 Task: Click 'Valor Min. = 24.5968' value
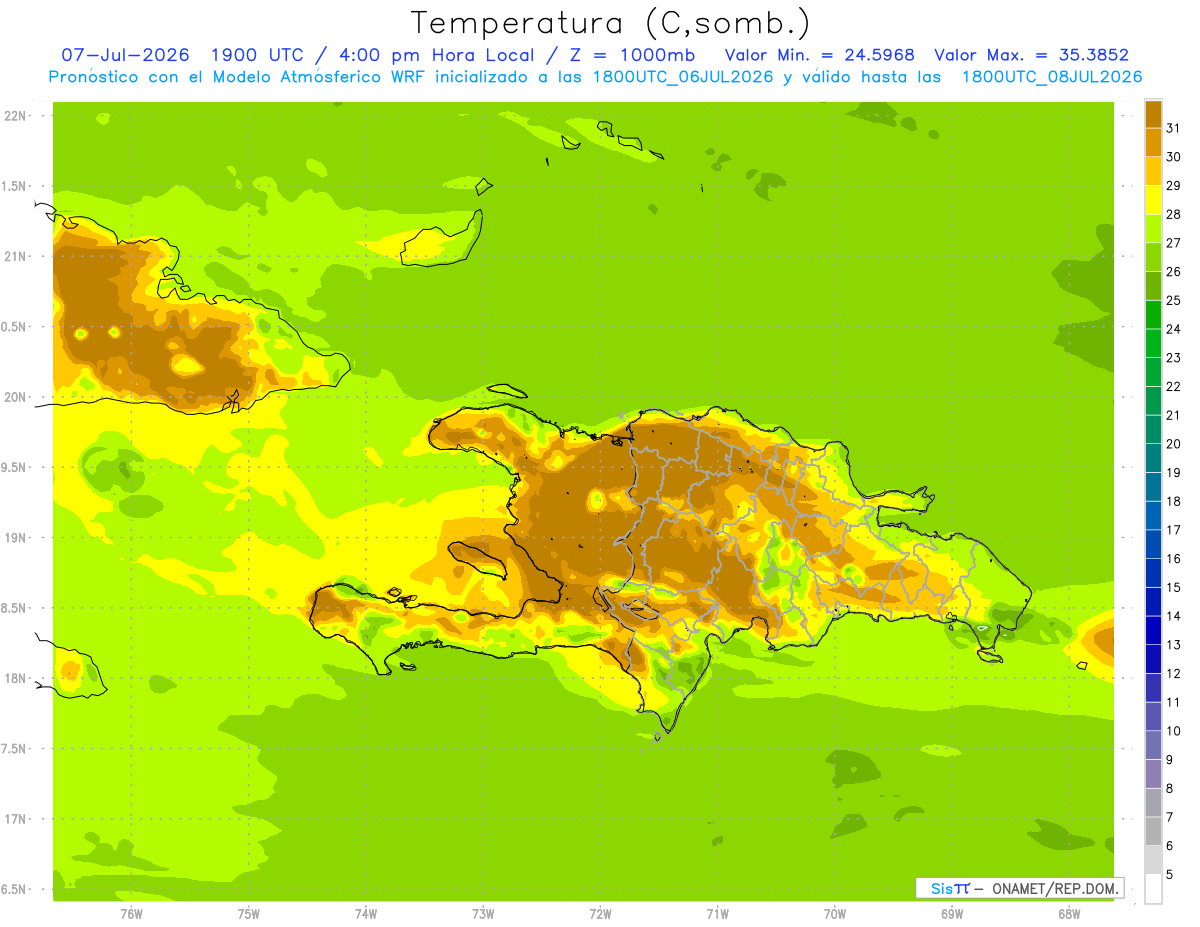click(820, 55)
